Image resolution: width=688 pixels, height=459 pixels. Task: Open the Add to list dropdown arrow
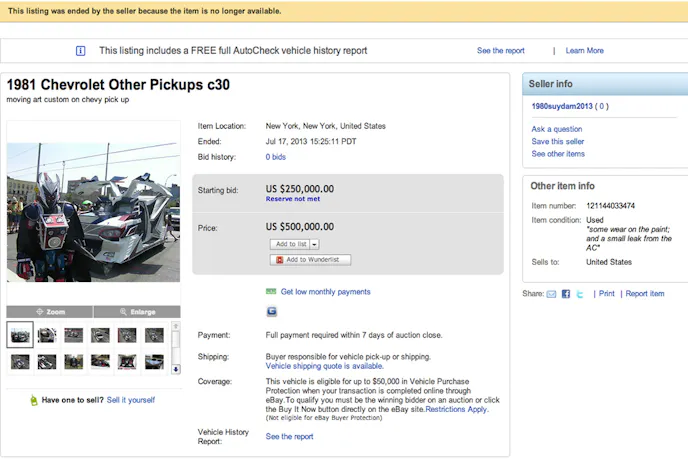pos(314,244)
